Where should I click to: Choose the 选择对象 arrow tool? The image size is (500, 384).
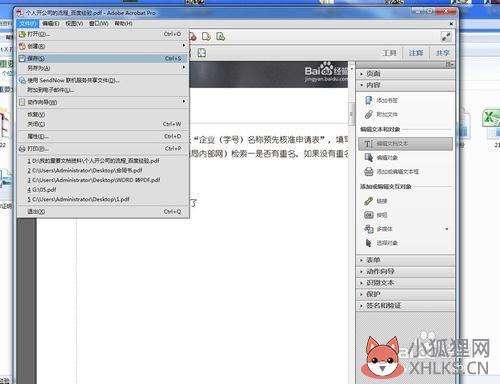point(368,243)
